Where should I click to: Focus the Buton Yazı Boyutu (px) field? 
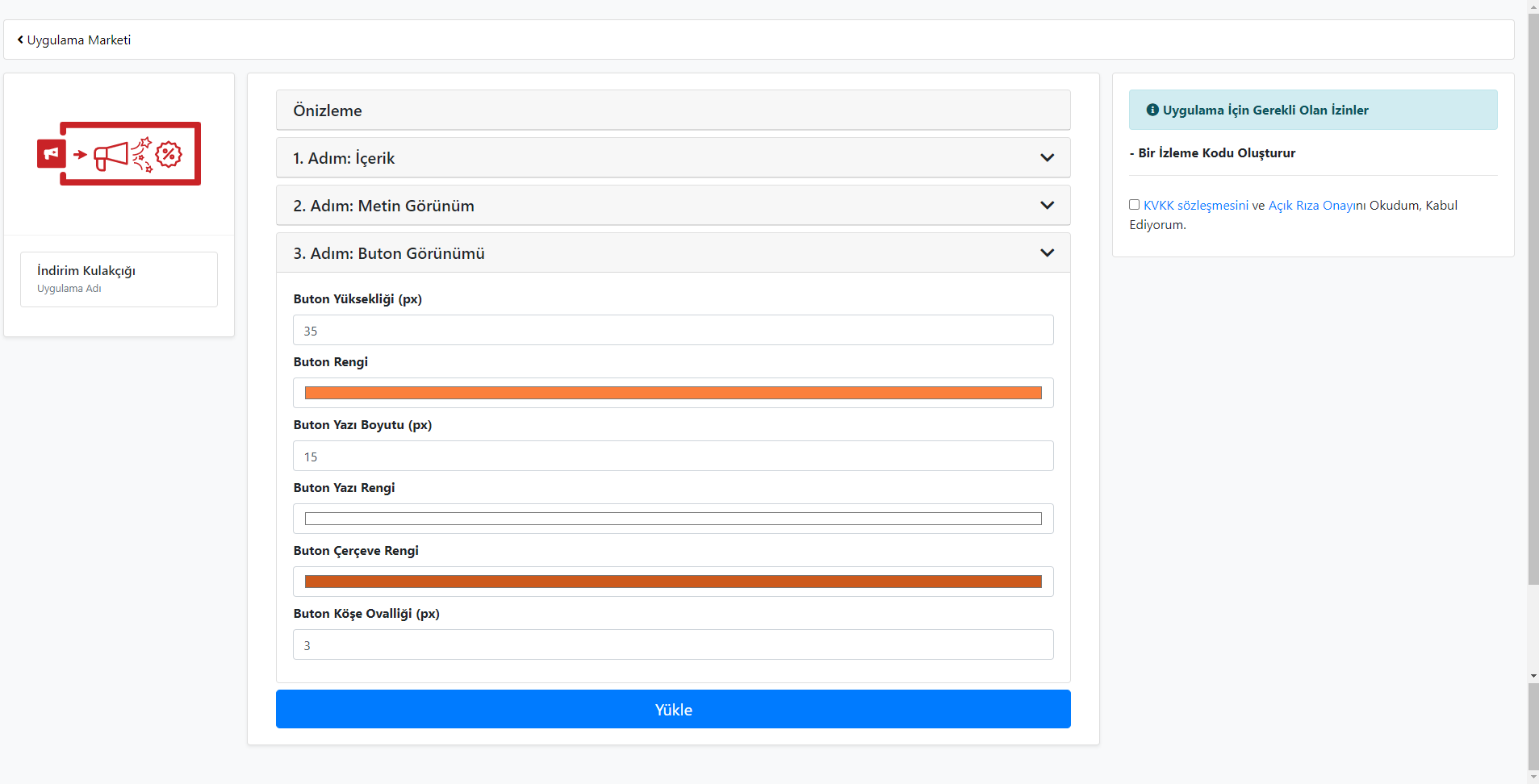673,456
